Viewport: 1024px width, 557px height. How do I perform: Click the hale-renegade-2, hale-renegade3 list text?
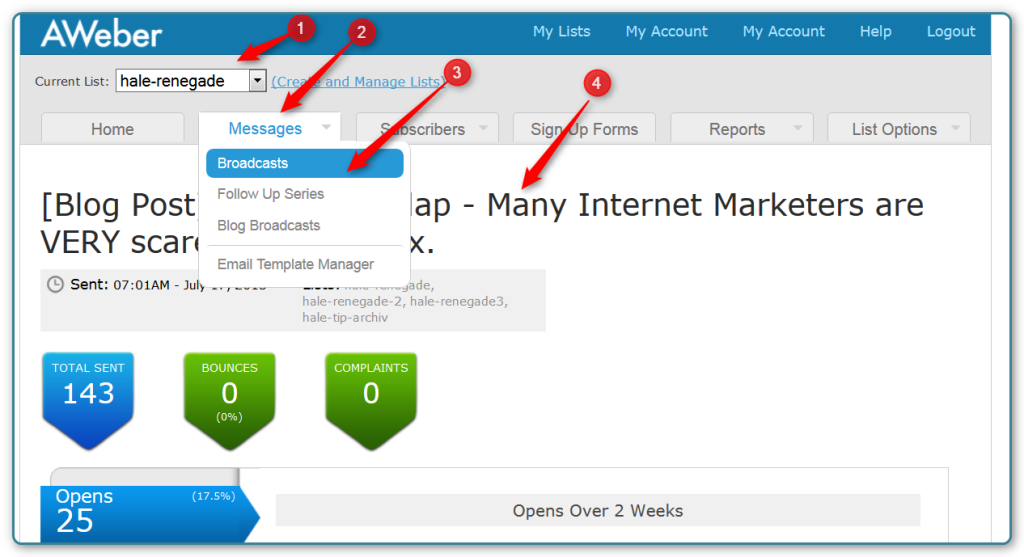point(405,301)
